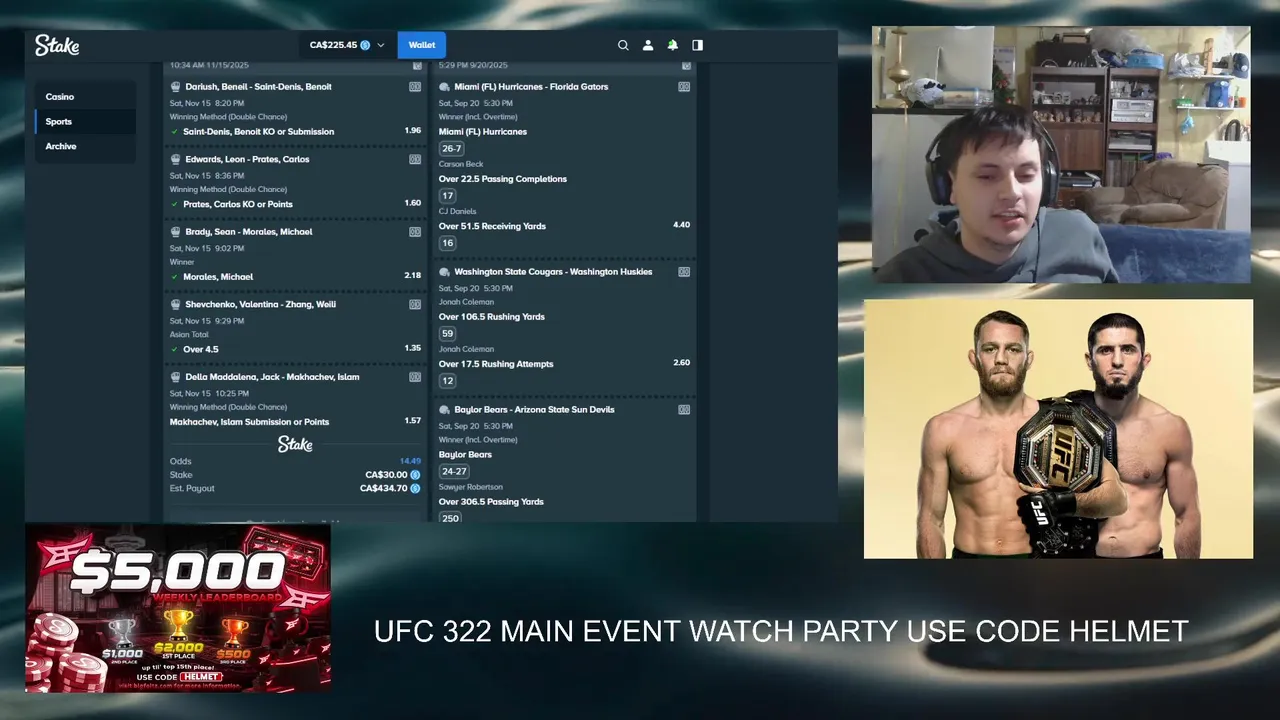Open scoreboard icon for Della Maddalena - Makhachev
1280x720 pixels.
point(415,377)
